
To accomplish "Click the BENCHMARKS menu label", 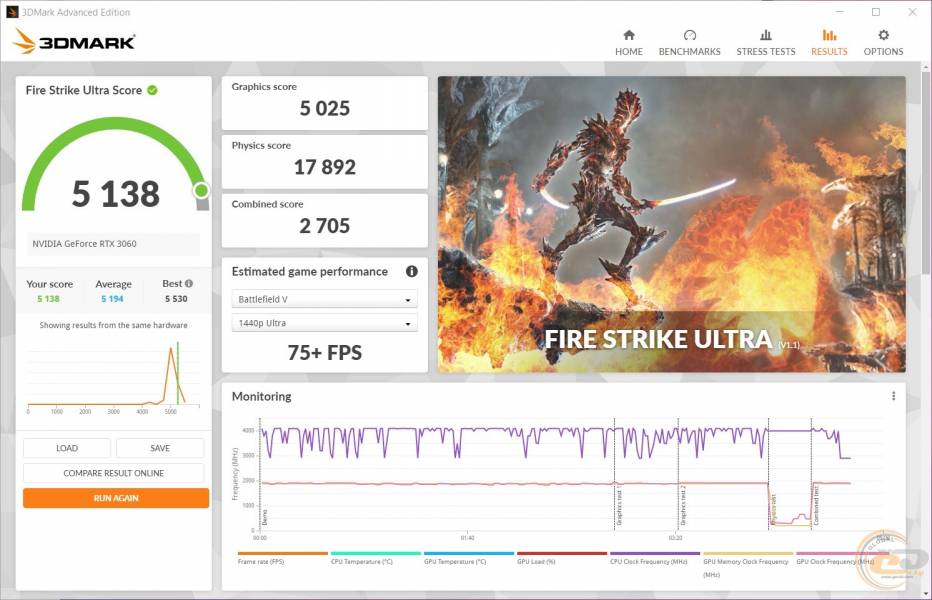I will coord(689,52).
